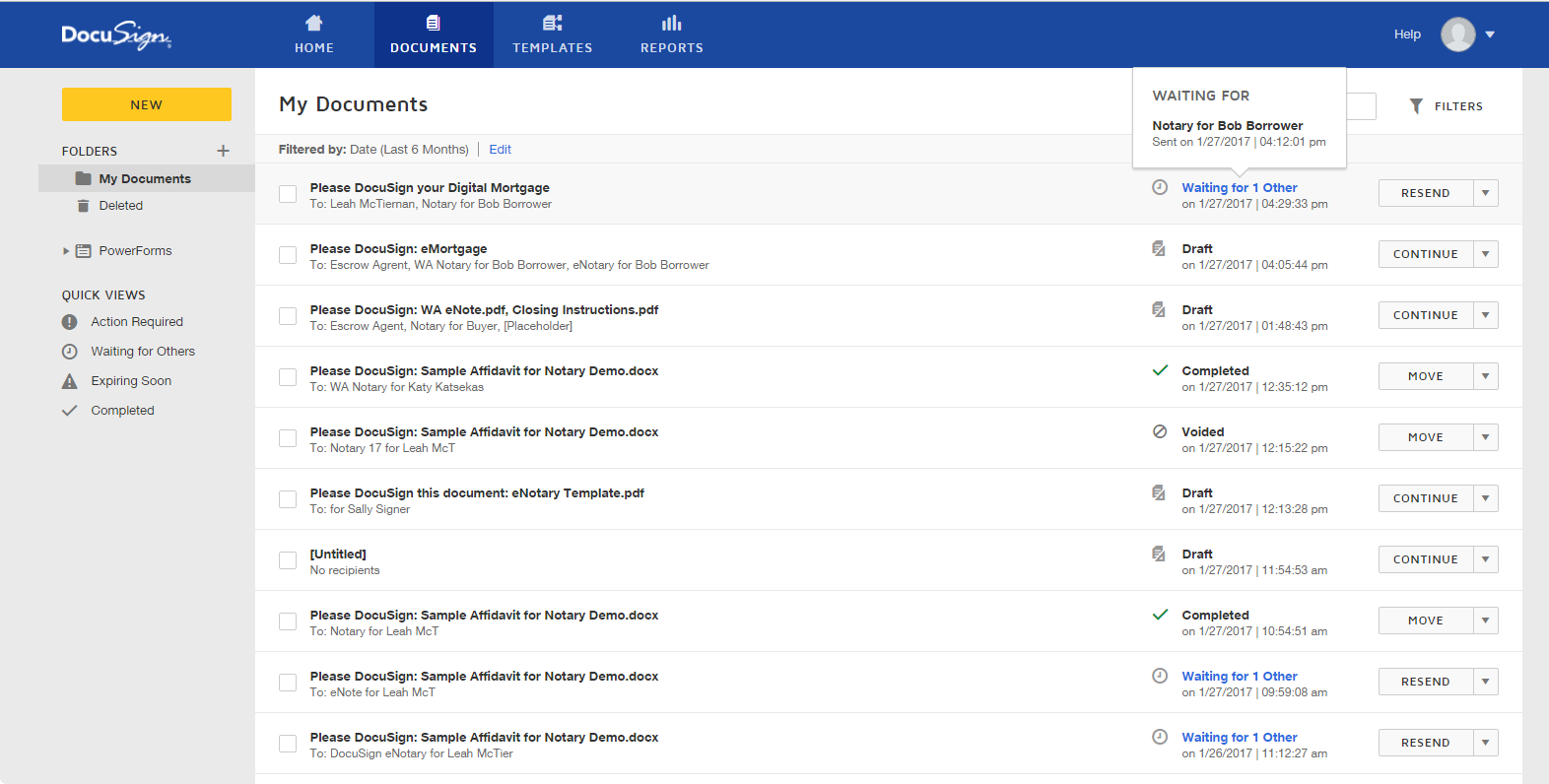Viewport: 1549px width, 784px height.
Task: Click the Expiring Soon warning icon
Action: tap(70, 381)
